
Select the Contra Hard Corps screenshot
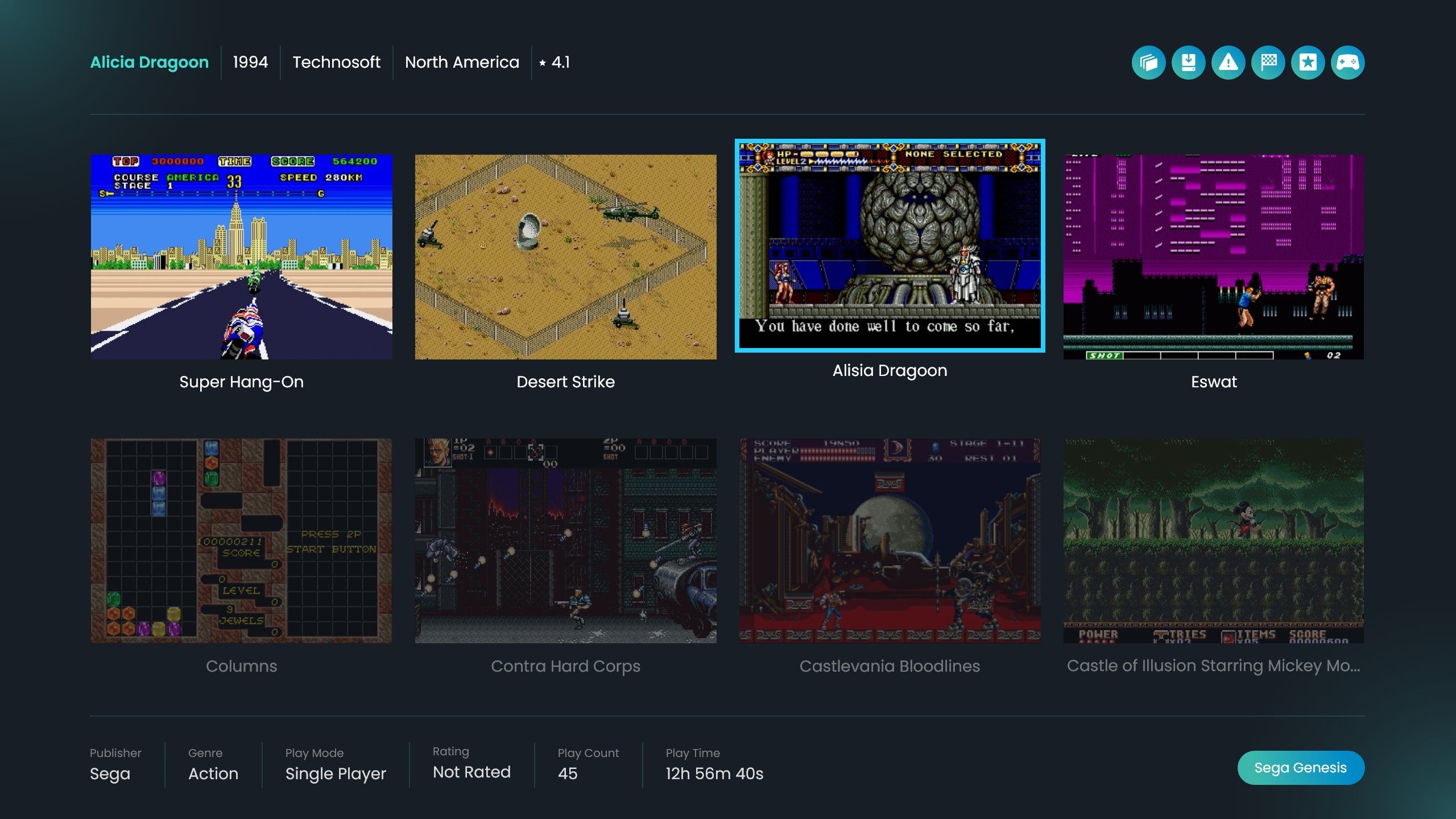565,540
